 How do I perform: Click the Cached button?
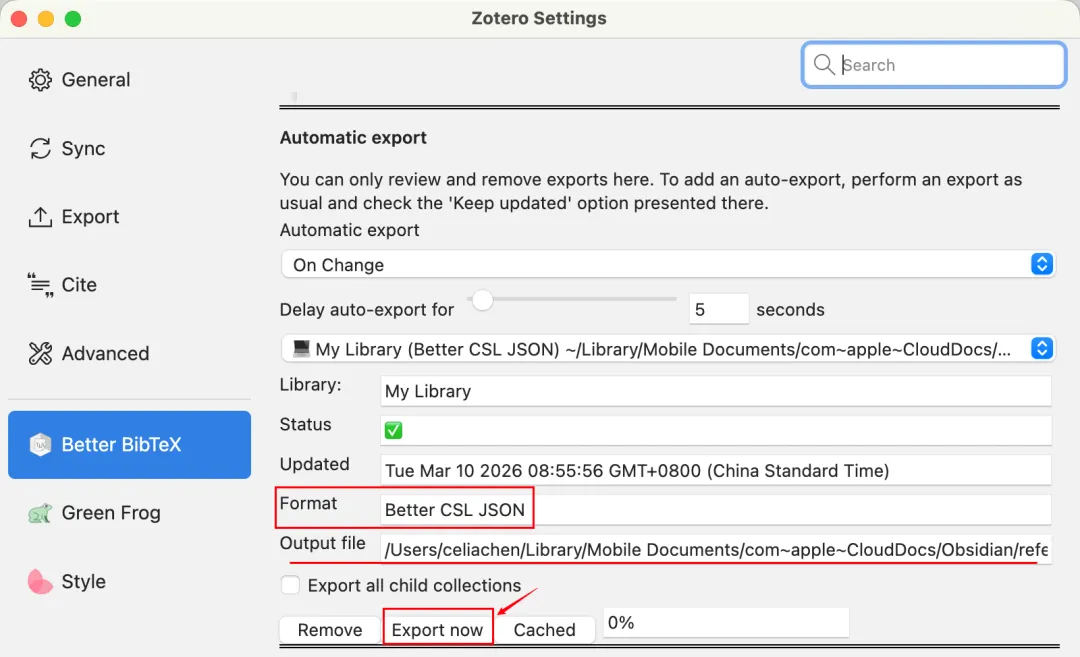coord(544,630)
